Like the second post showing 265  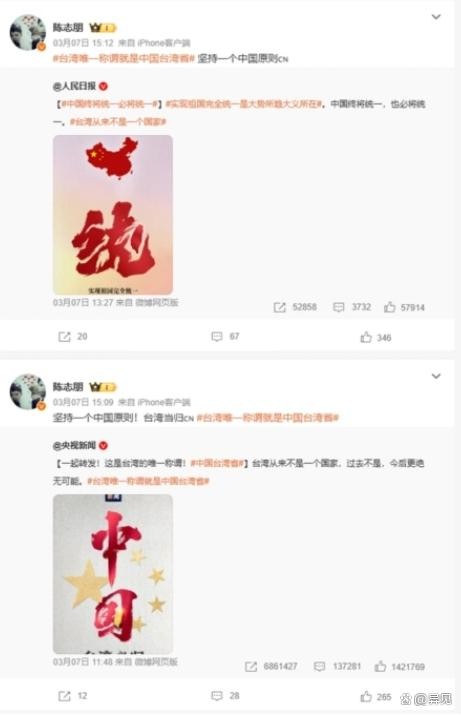pyautogui.click(x=366, y=696)
